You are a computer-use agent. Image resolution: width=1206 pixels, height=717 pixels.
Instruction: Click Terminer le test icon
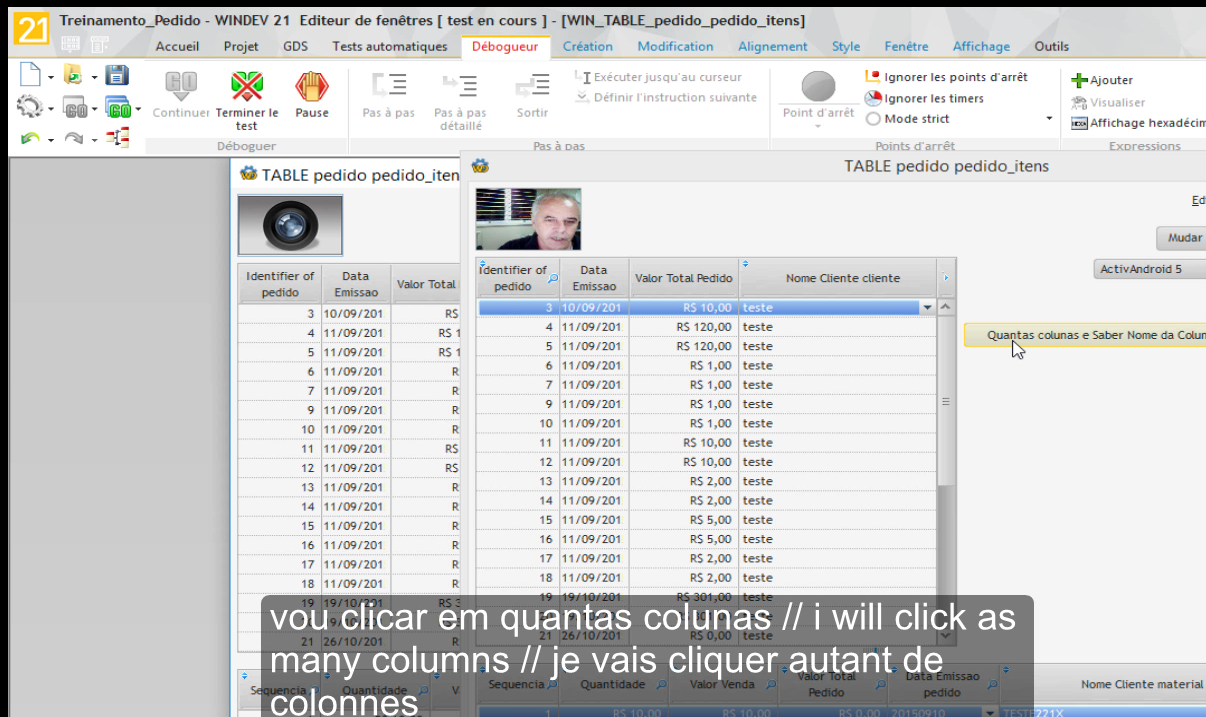point(246,86)
